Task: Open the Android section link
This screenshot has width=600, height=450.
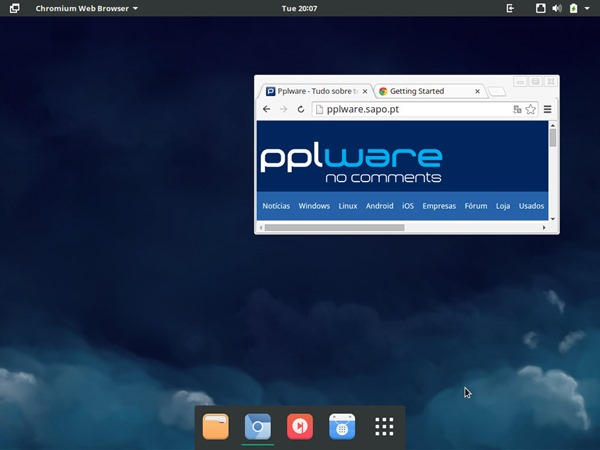Action: click(380, 206)
